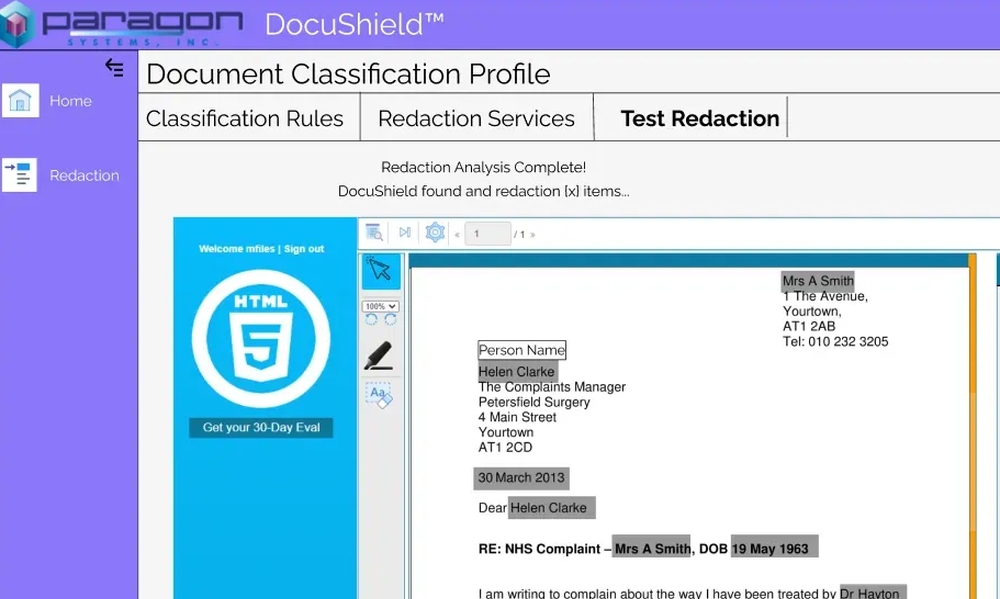Click the skip-to-end icon in viewer toolbar
This screenshot has height=599, width=1000.
click(x=404, y=232)
